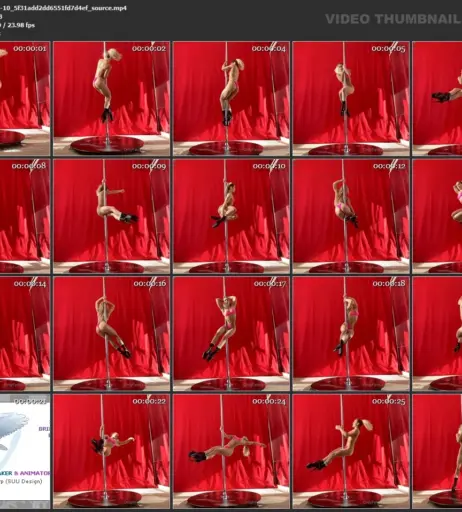
Task: Open the frame with timestamp 00:00:22
Action: pyautogui.click(x=111, y=451)
